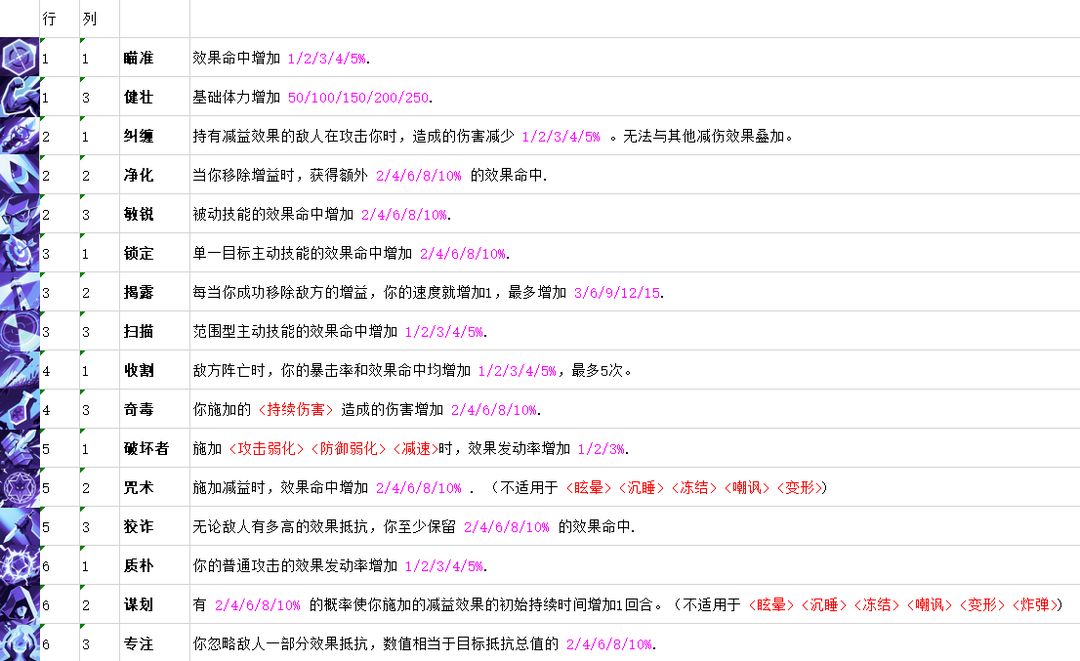This screenshot has width=1080, height=661.
Task: Click the target icon in the 锁定 row
Action: tap(19, 253)
